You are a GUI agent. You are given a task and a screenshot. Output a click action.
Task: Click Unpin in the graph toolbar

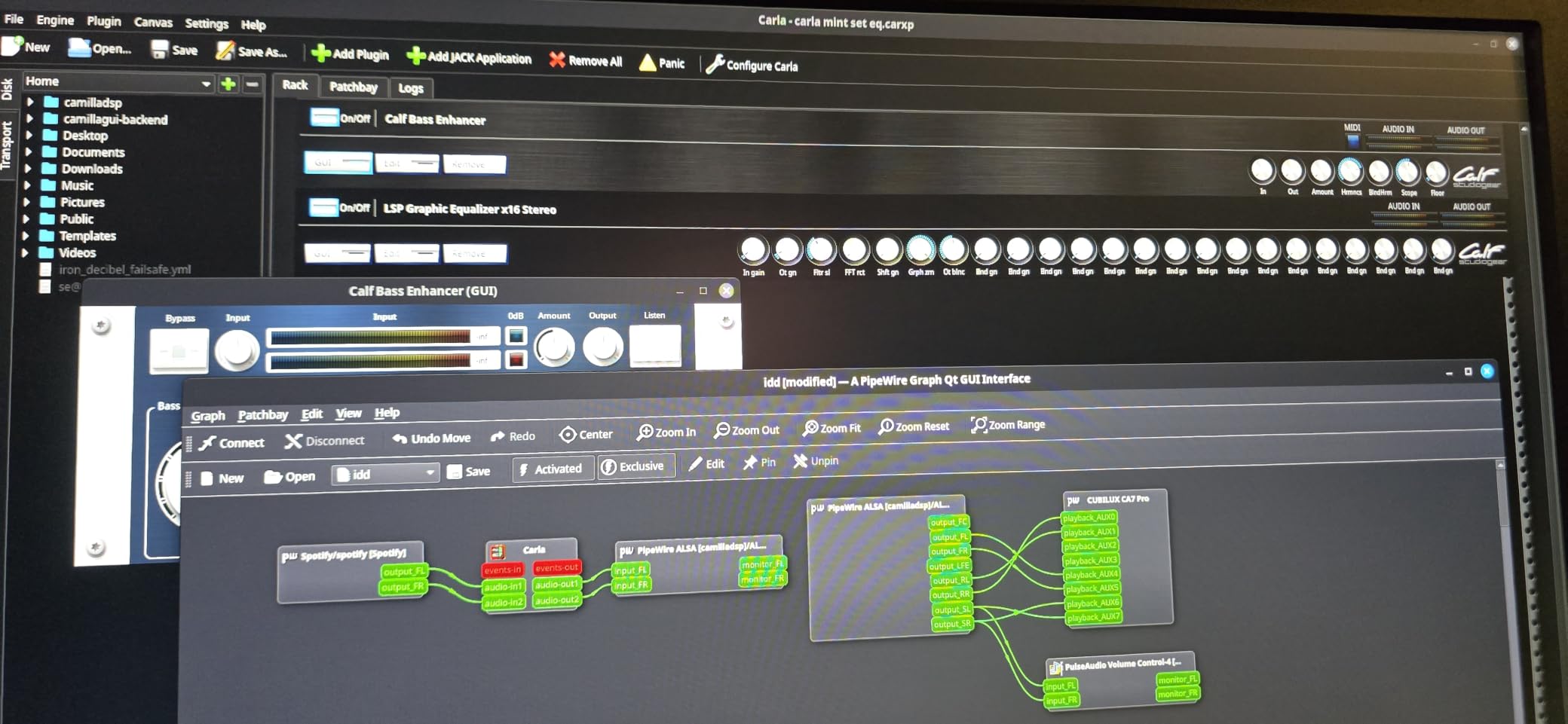[x=816, y=460]
